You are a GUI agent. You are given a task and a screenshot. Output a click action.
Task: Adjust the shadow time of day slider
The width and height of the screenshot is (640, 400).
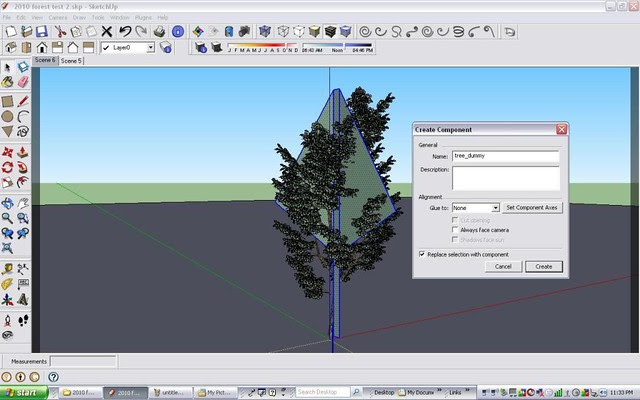point(337,47)
